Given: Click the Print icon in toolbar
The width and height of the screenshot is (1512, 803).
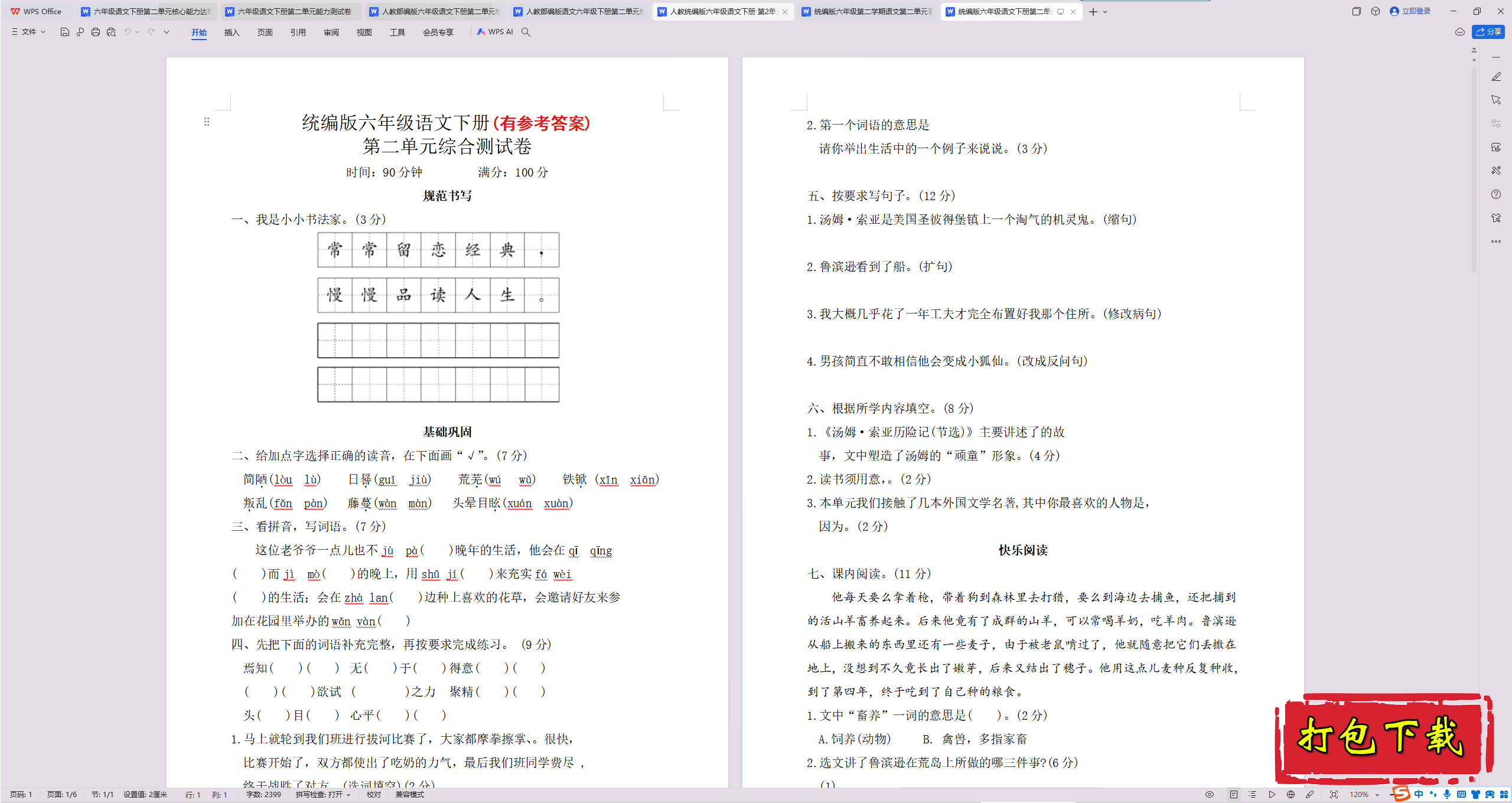Looking at the screenshot, I should tap(96, 32).
